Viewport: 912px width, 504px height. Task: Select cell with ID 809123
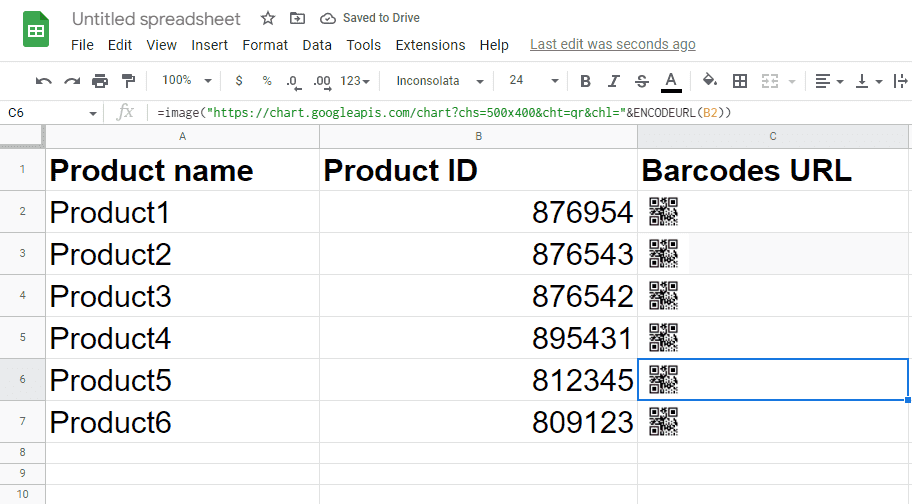pos(478,421)
